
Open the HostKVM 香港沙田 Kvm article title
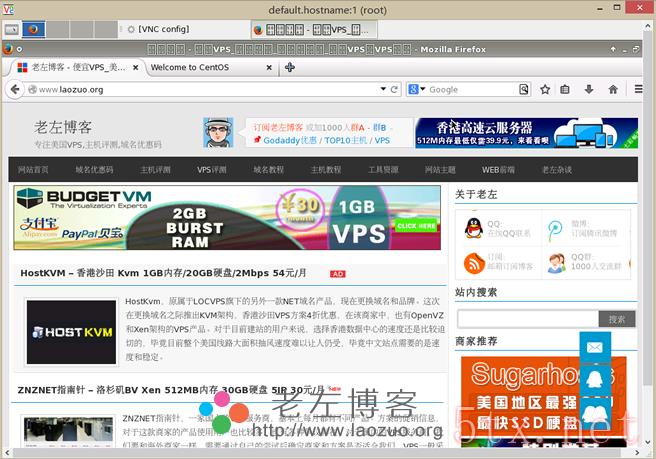tap(163, 273)
